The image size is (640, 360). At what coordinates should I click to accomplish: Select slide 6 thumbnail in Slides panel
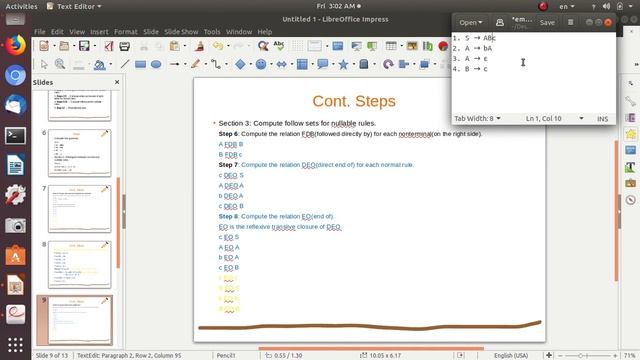(80, 153)
